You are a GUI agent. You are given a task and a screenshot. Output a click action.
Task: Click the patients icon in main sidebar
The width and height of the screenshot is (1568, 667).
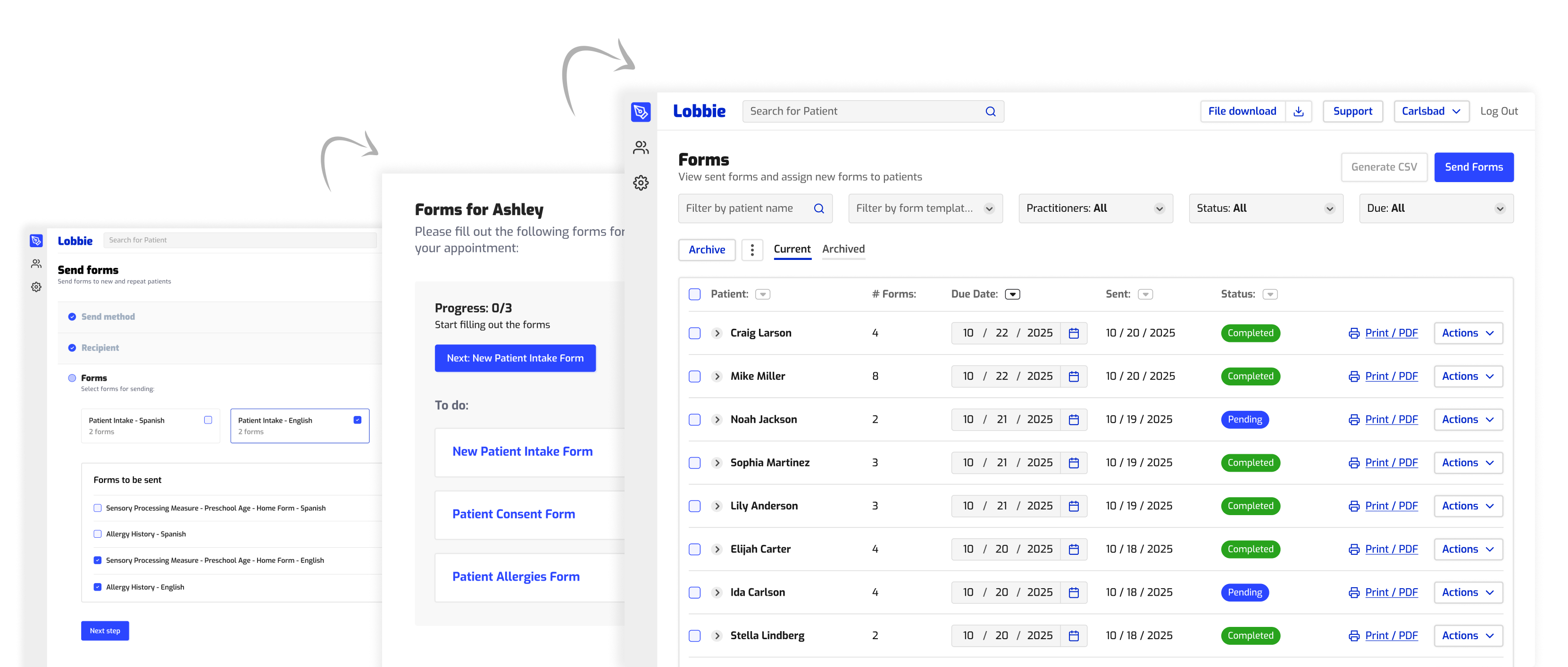pos(640,148)
